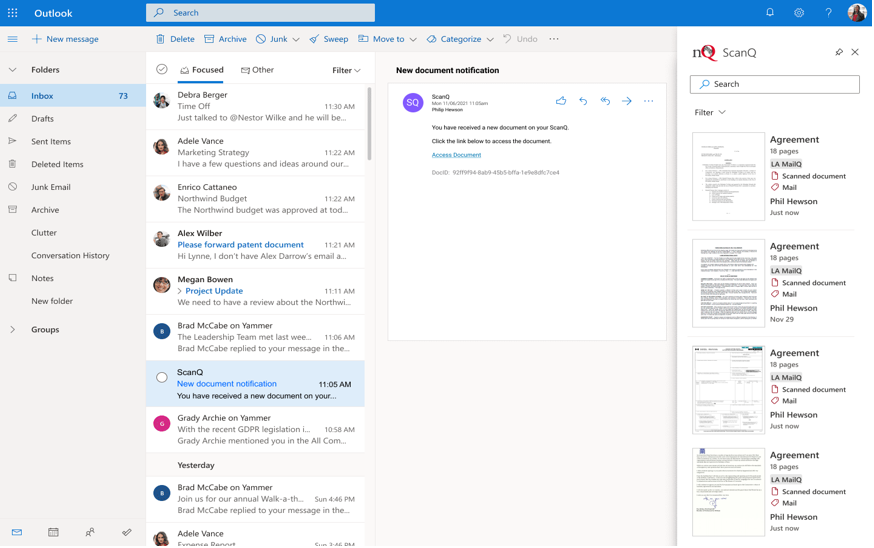The height and width of the screenshot is (548, 874).
Task: Open the app launcher grid icon
Action: coord(13,13)
